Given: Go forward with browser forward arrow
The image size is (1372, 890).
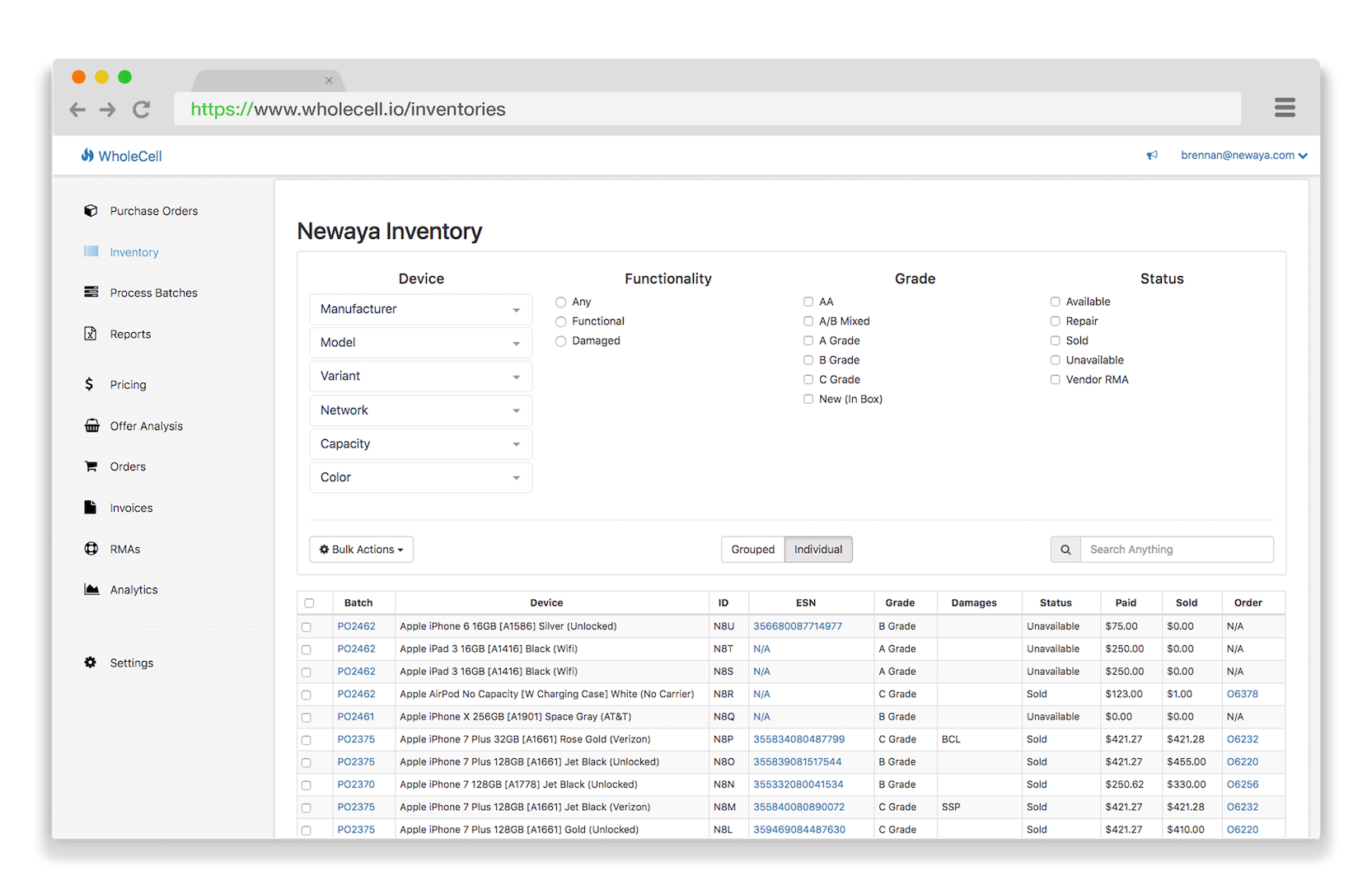Looking at the screenshot, I should 108,110.
